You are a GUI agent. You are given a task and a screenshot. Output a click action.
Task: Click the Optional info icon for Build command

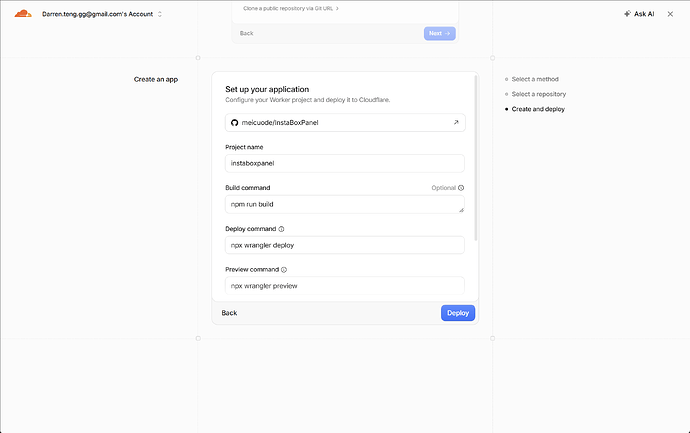click(461, 188)
